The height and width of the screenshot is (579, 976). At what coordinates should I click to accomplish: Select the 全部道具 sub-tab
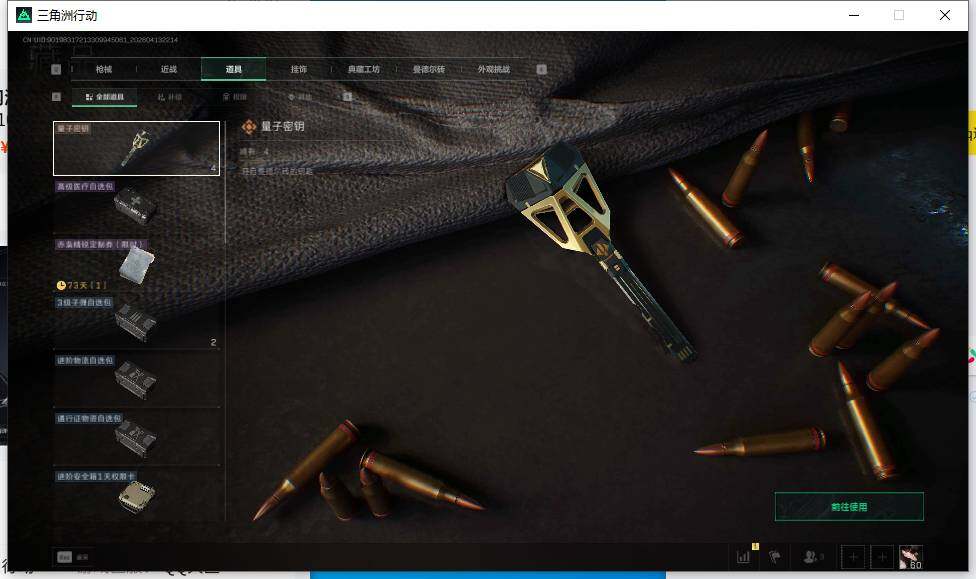coord(105,97)
